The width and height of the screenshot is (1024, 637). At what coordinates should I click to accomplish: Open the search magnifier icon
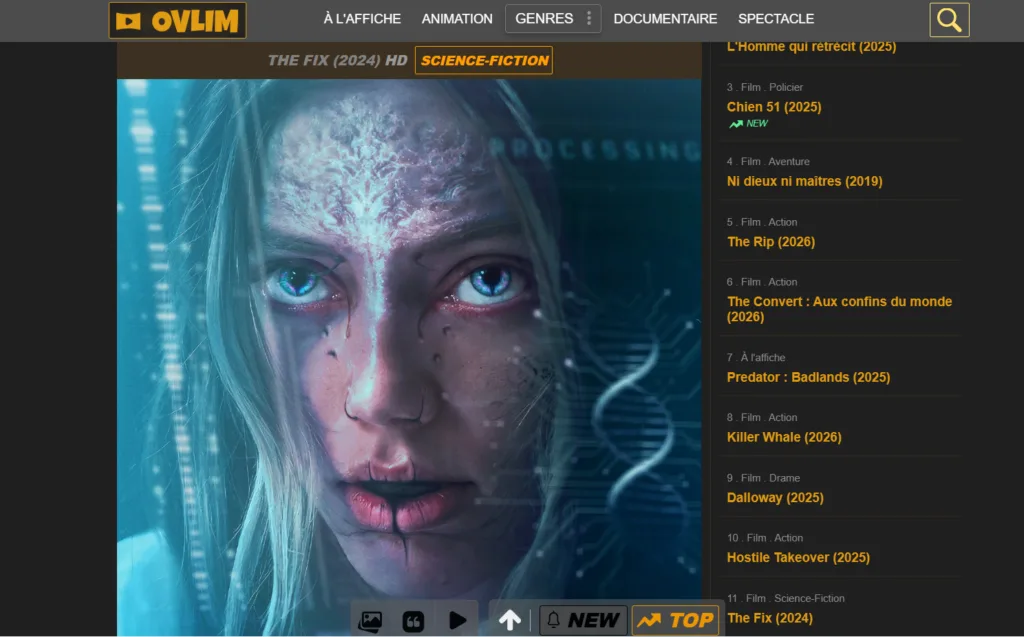[x=949, y=20]
